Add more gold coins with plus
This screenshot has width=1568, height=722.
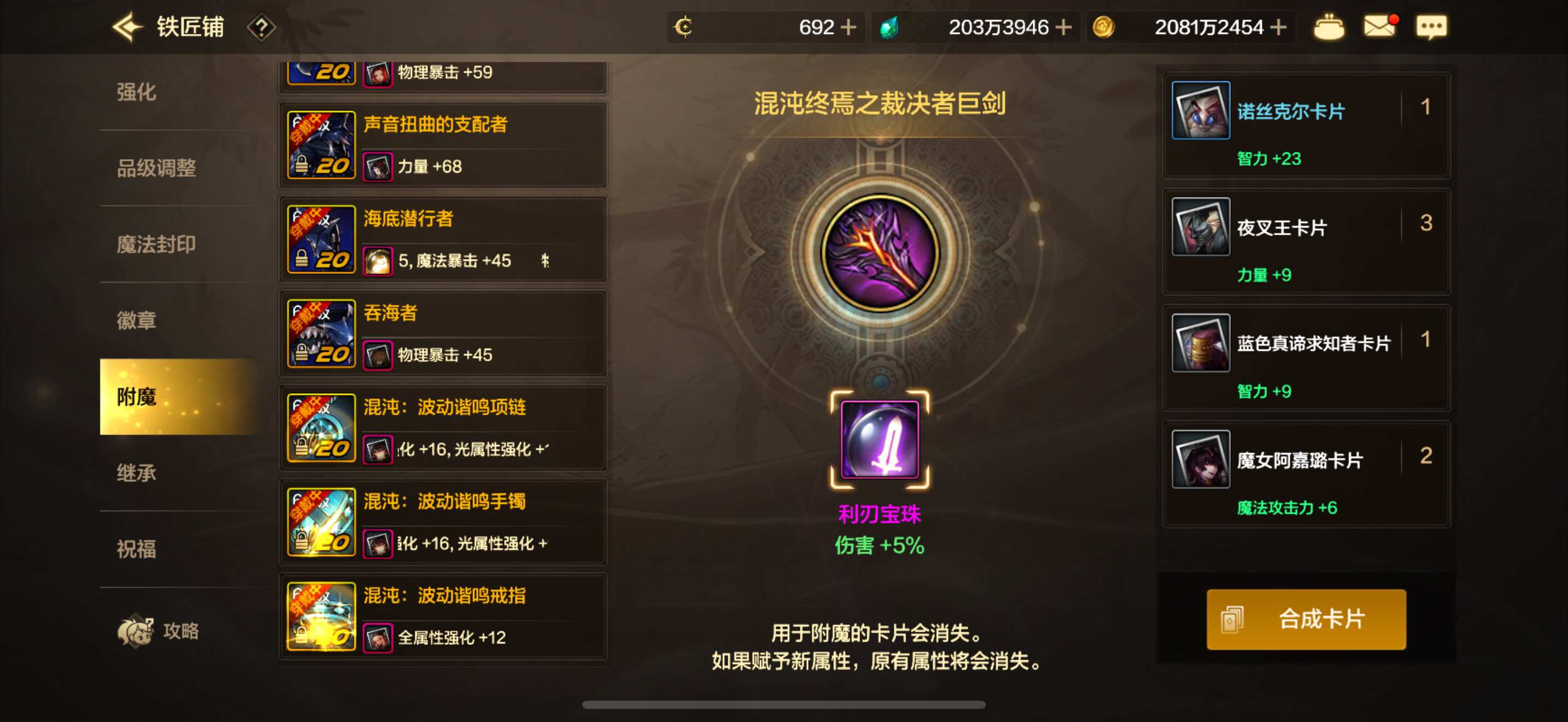1278,27
